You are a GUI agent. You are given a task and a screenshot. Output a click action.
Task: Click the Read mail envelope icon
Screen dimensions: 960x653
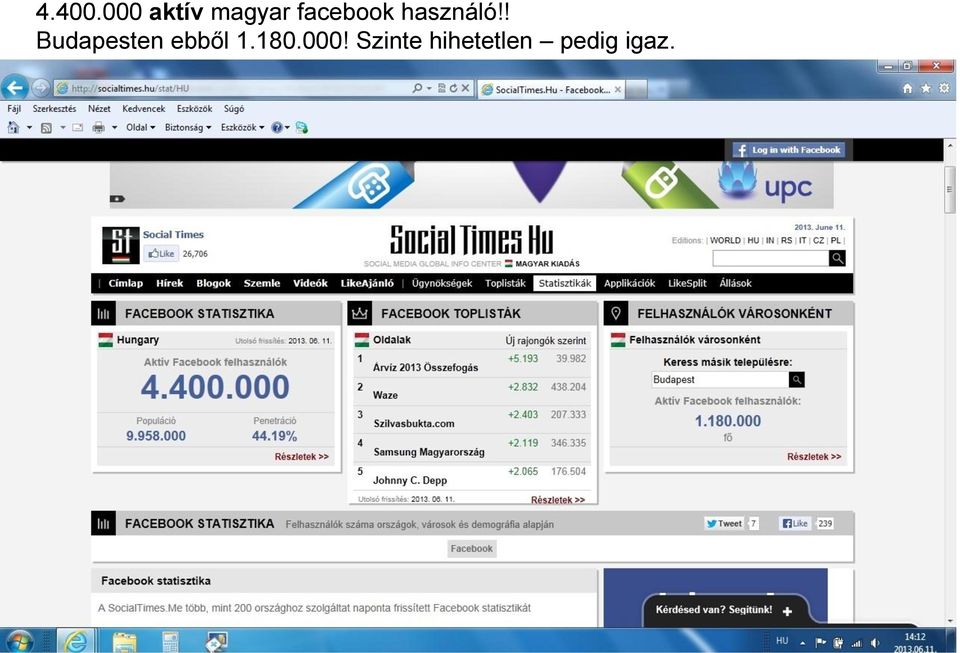click(78, 127)
